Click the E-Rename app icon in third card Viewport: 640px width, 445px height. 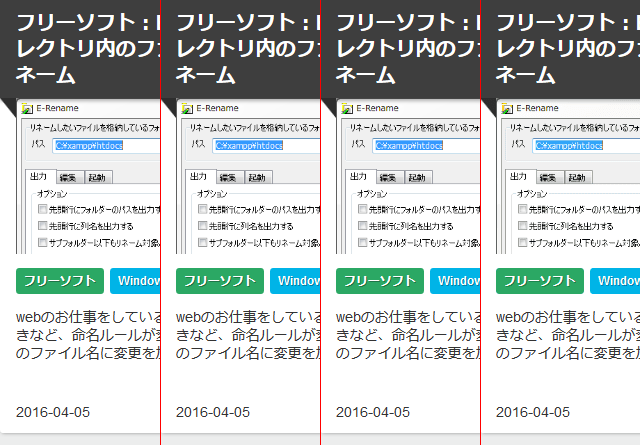(x=347, y=108)
